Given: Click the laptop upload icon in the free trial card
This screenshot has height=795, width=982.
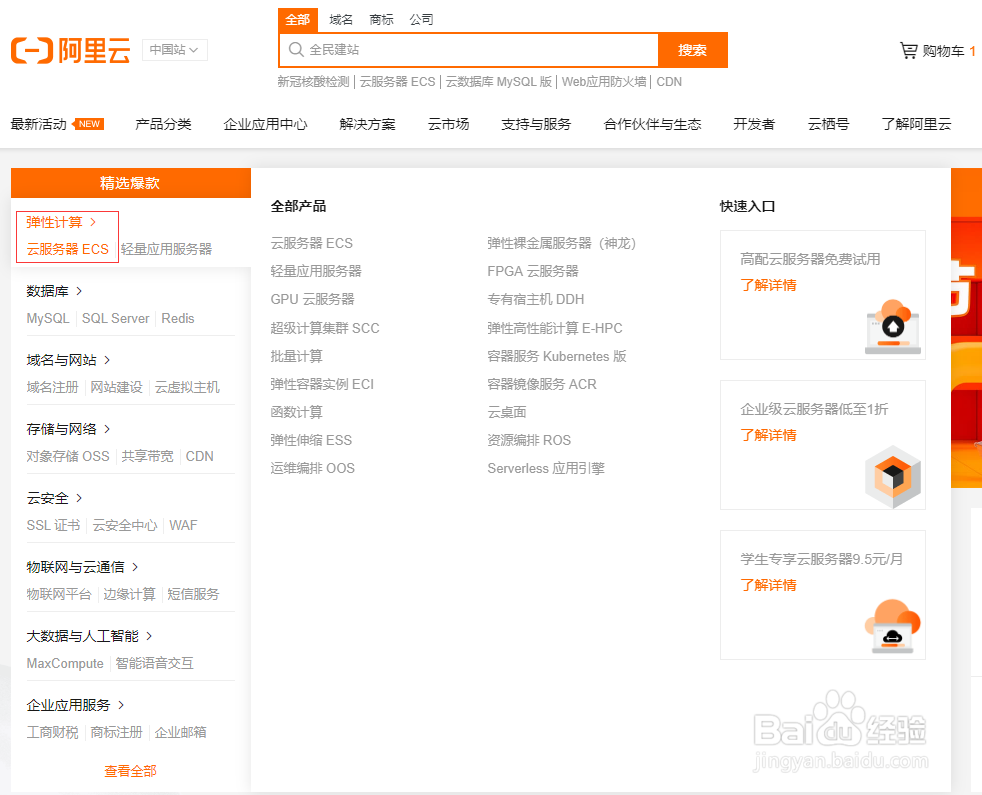Looking at the screenshot, I should pyautogui.click(x=893, y=327).
